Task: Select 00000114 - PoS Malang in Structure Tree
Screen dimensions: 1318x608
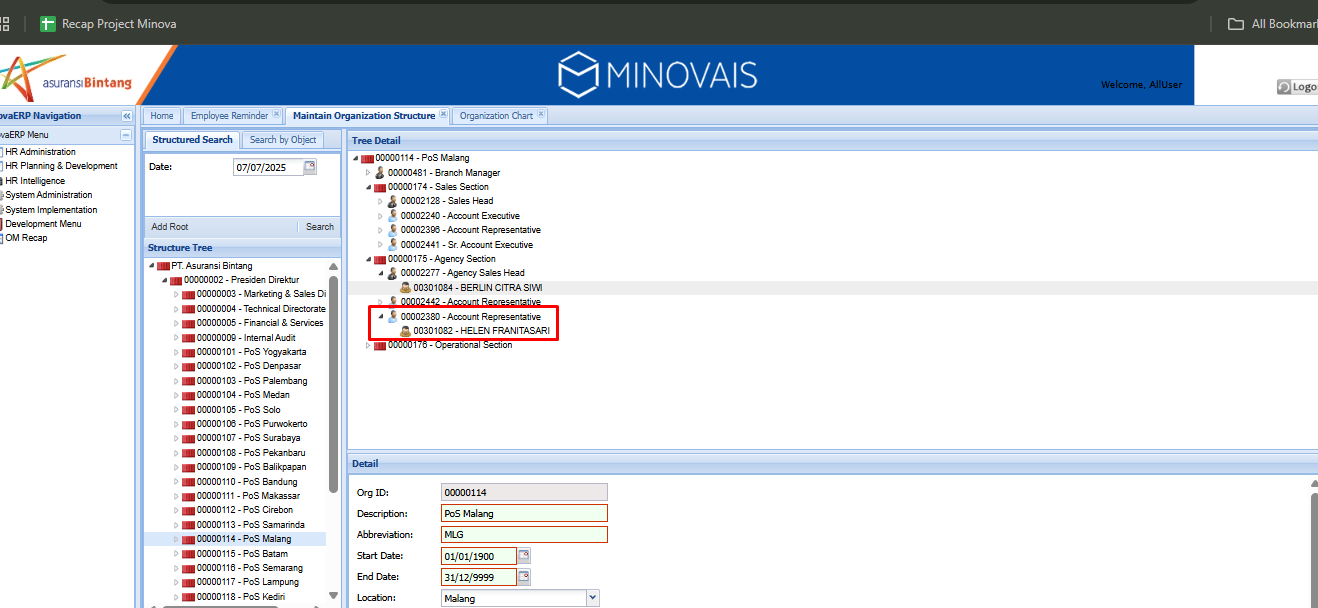Action: point(235,539)
